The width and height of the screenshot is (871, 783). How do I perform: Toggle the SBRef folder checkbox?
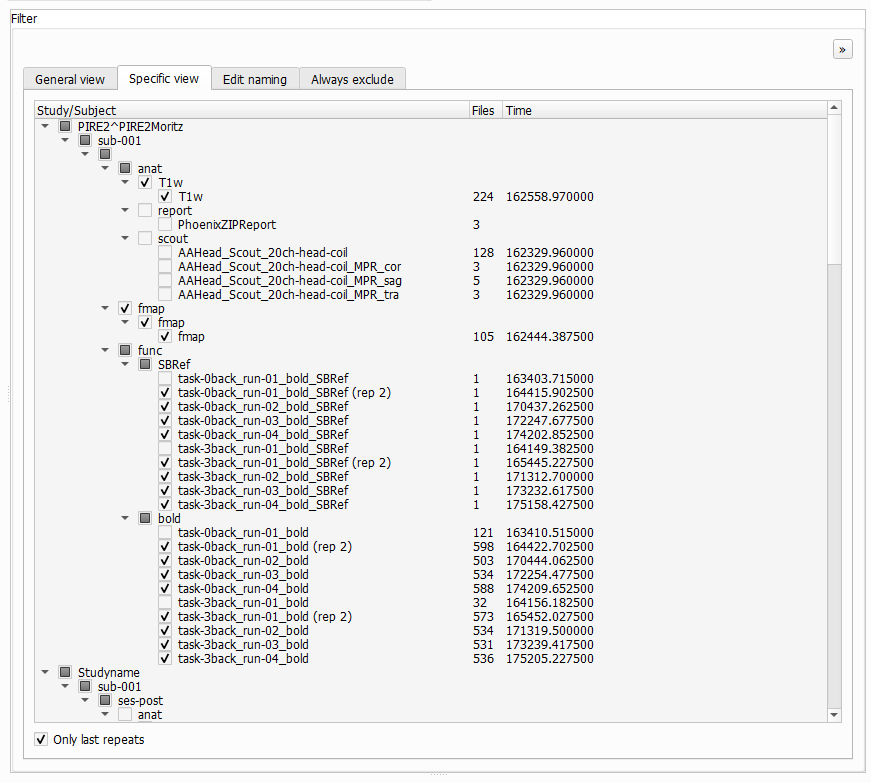pos(145,364)
